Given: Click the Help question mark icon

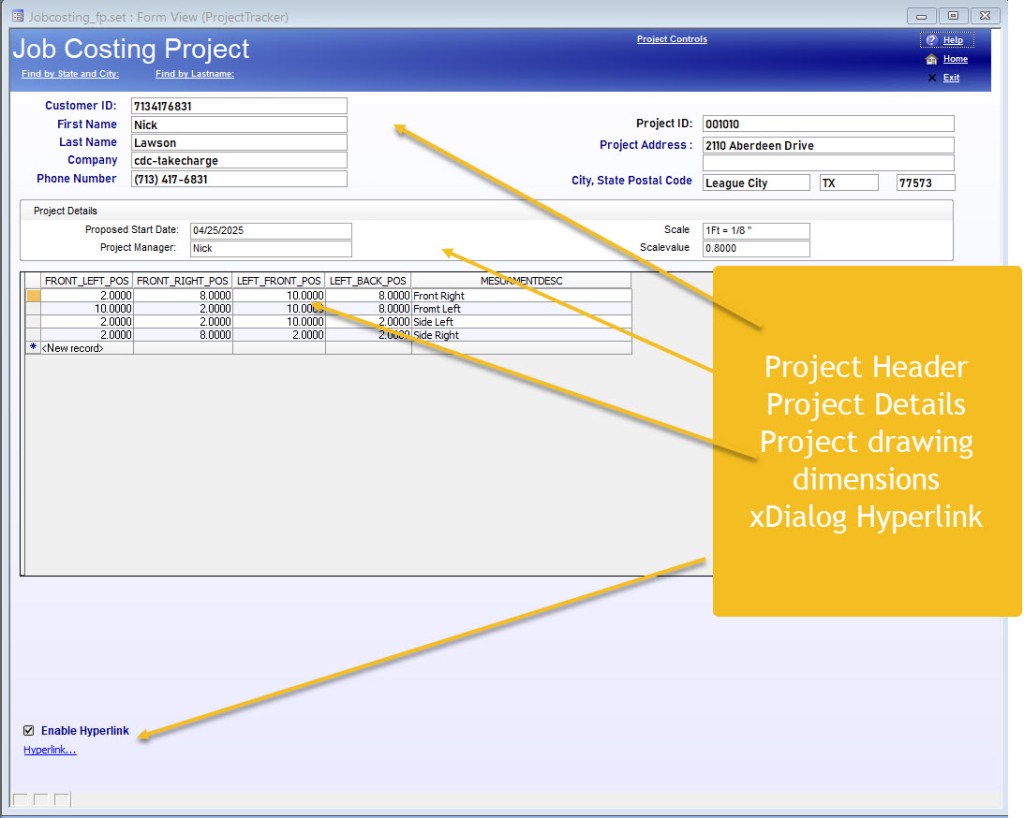Looking at the screenshot, I should pyautogui.click(x=930, y=41).
